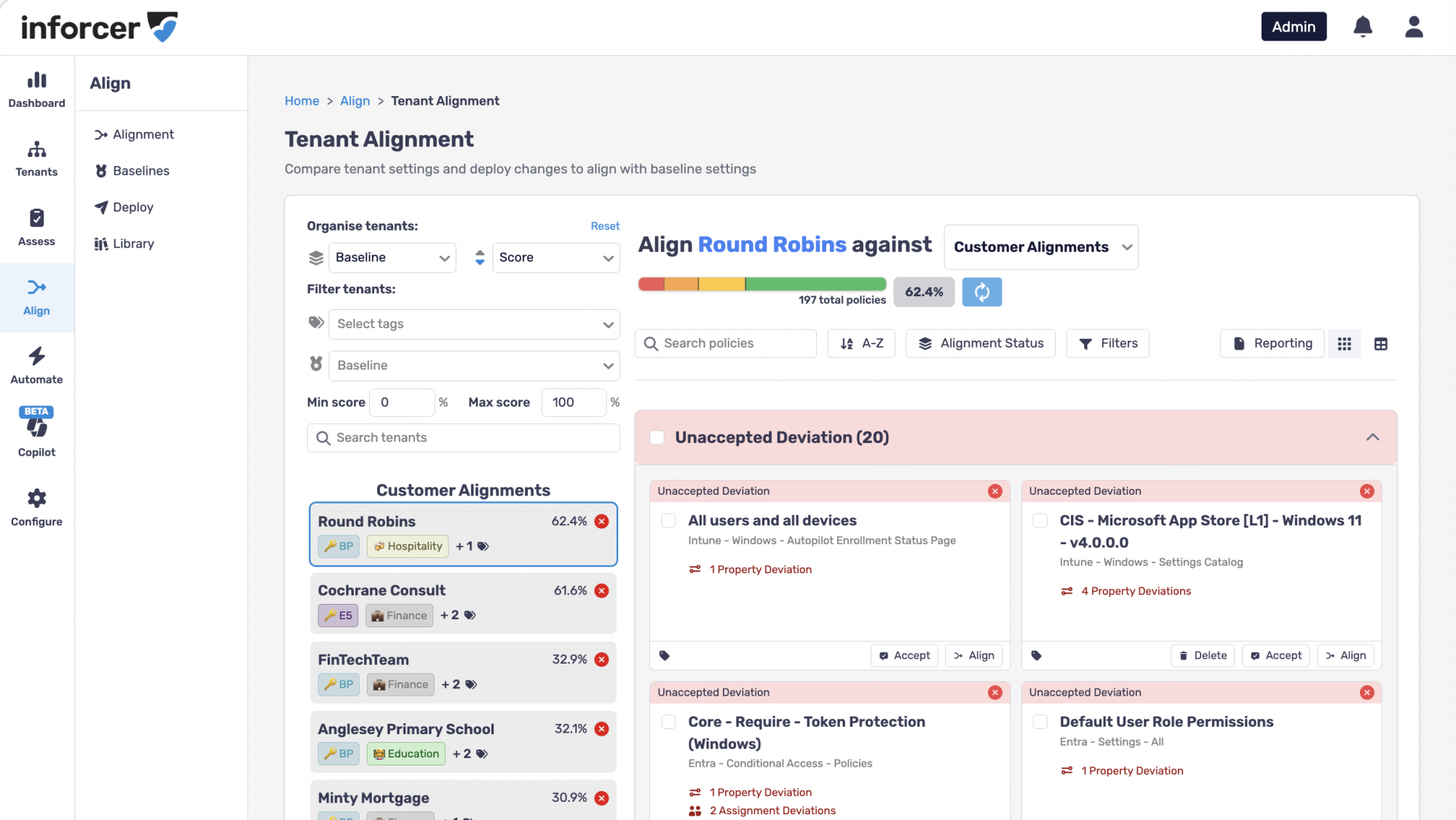Viewport: 1456px width, 820px height.
Task: Click the magnifier in Search policies
Action: [x=651, y=343]
